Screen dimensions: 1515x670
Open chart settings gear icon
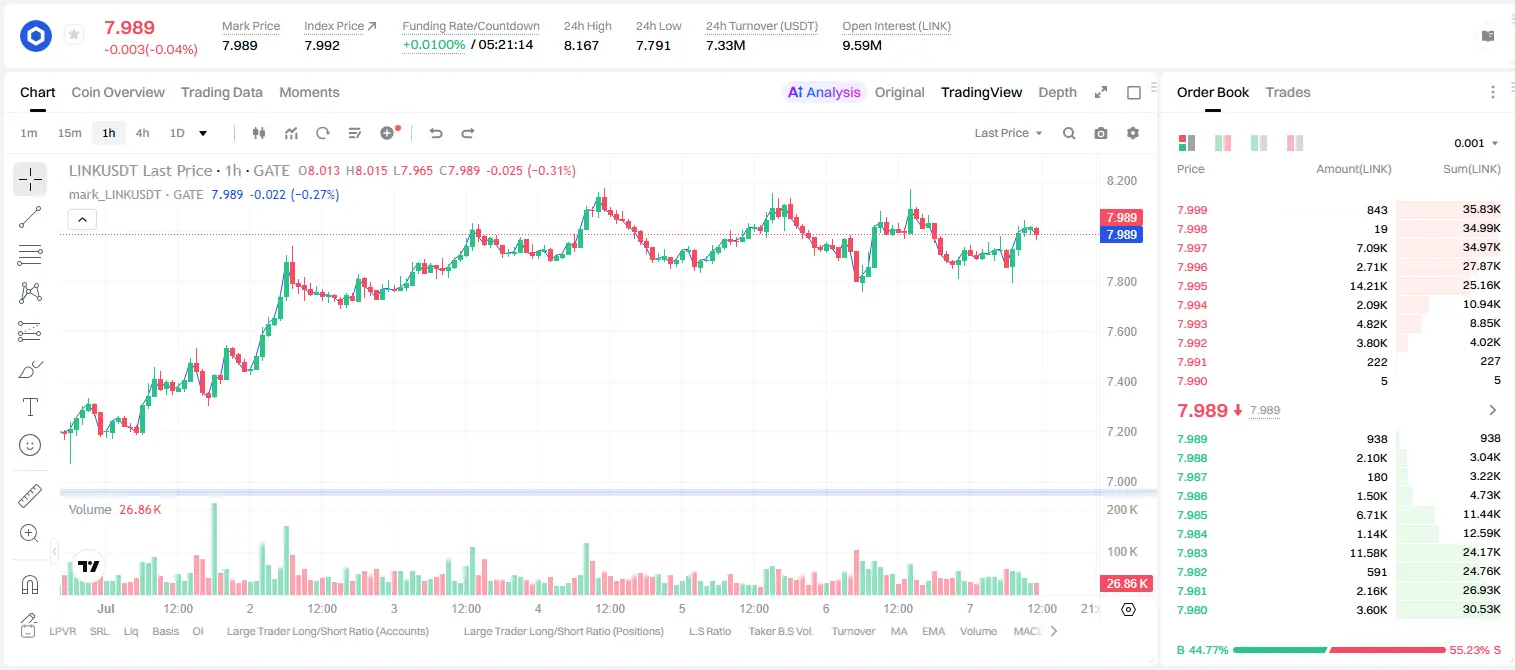click(x=1133, y=133)
